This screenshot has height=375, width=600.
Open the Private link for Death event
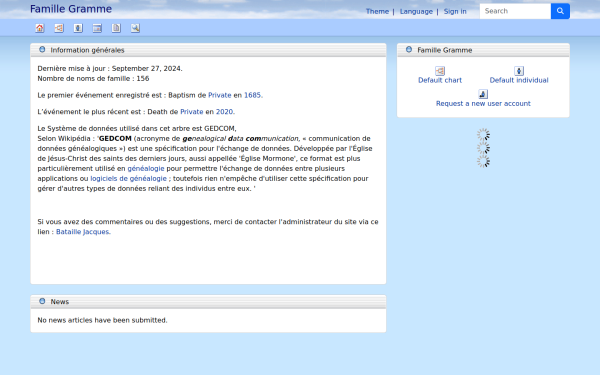coord(192,112)
